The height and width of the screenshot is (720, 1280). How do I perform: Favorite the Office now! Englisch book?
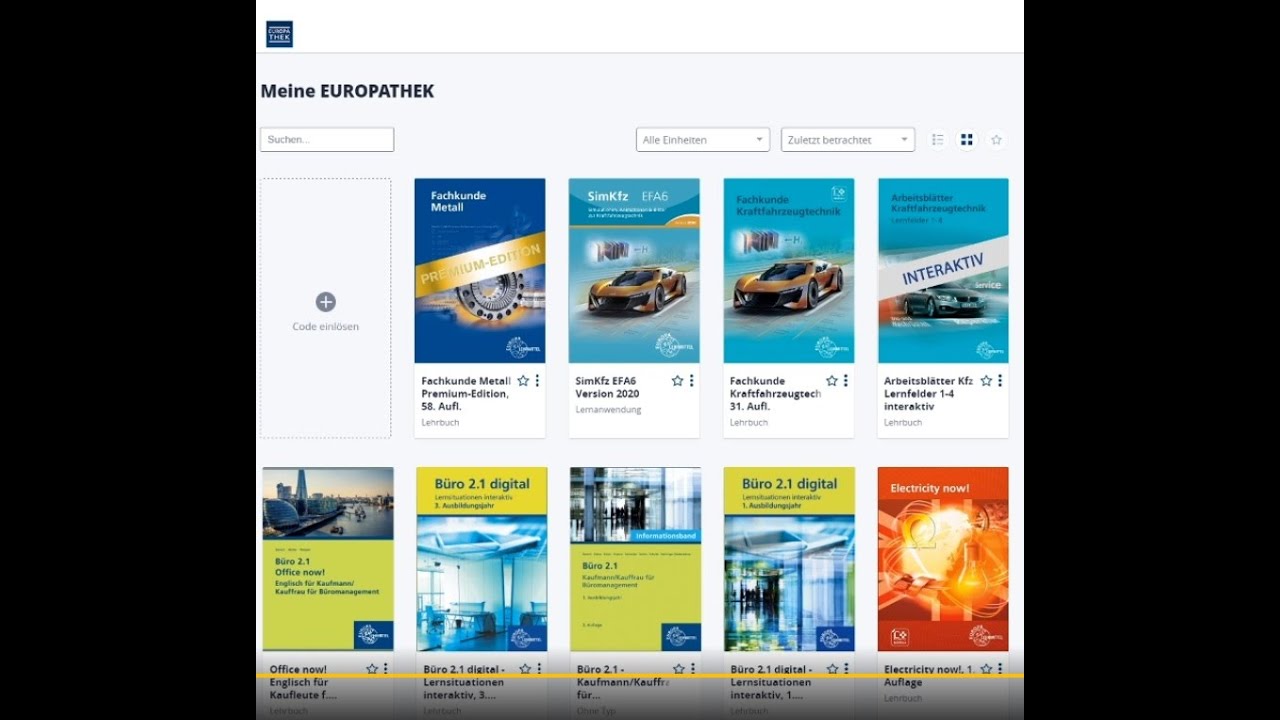[x=372, y=669]
